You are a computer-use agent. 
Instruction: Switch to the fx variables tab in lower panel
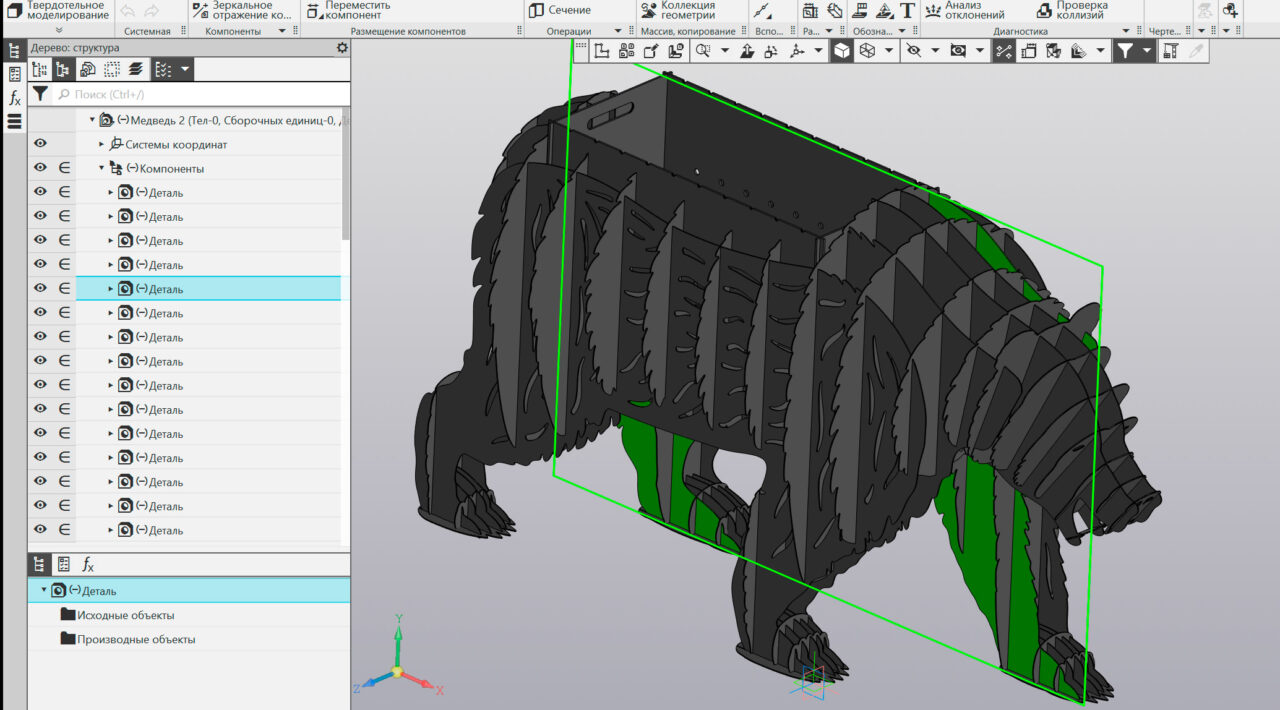(88, 564)
